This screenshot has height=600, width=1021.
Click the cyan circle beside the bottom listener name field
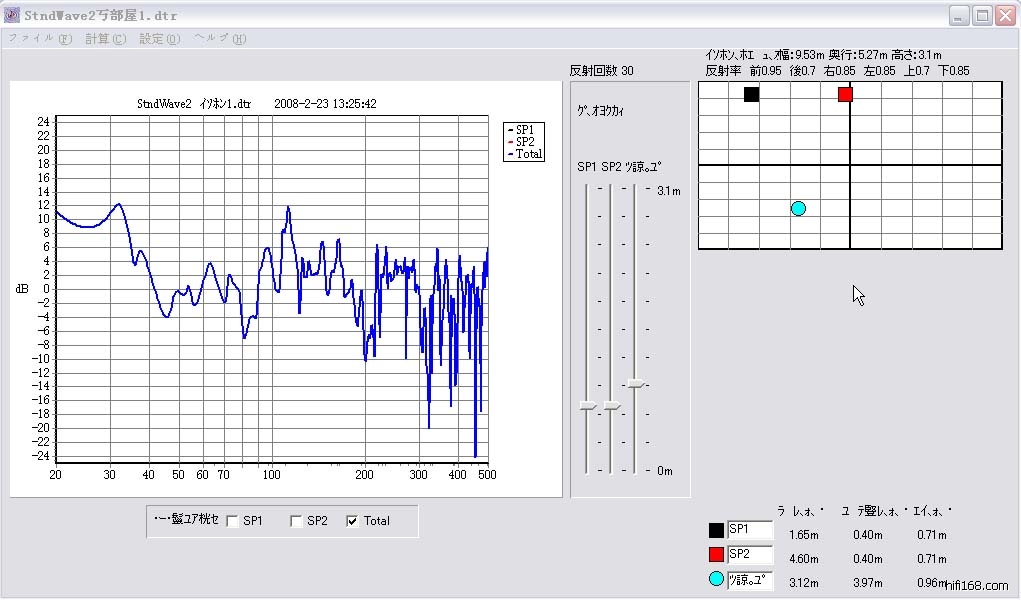716,580
